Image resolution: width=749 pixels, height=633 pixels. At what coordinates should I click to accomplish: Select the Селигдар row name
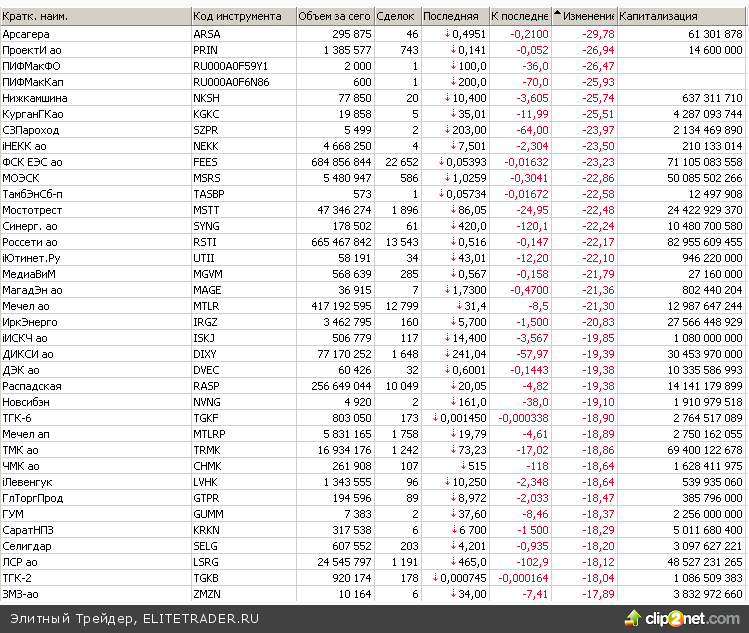[x=27, y=547]
